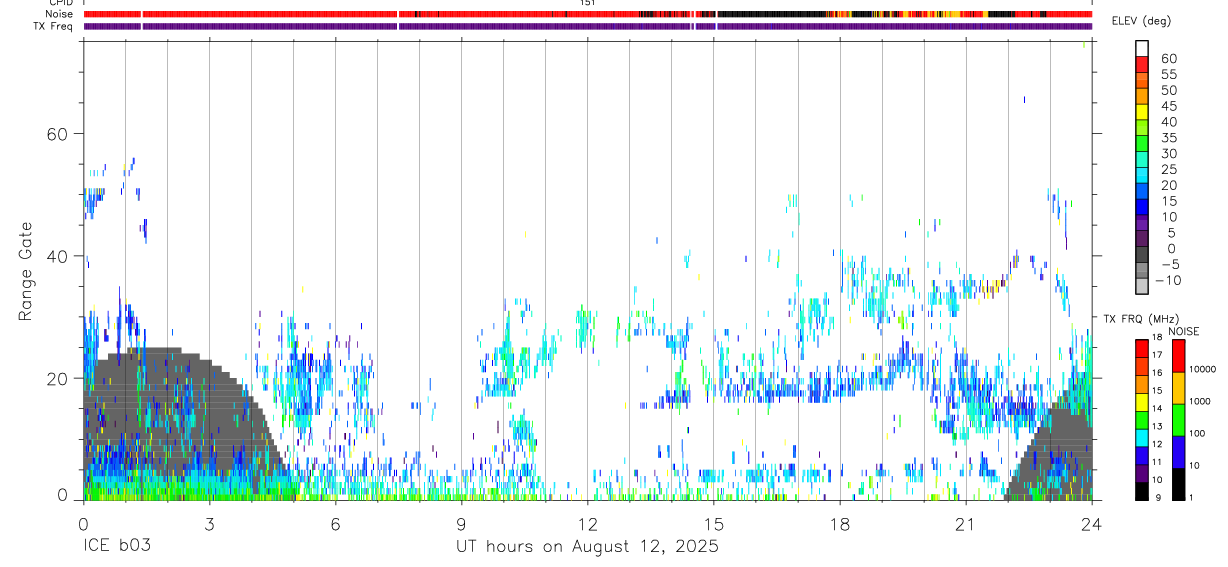Select the yellow 14-15 MHz TX FRQ segment
This screenshot has height=567, width=1228.
click(x=1142, y=402)
